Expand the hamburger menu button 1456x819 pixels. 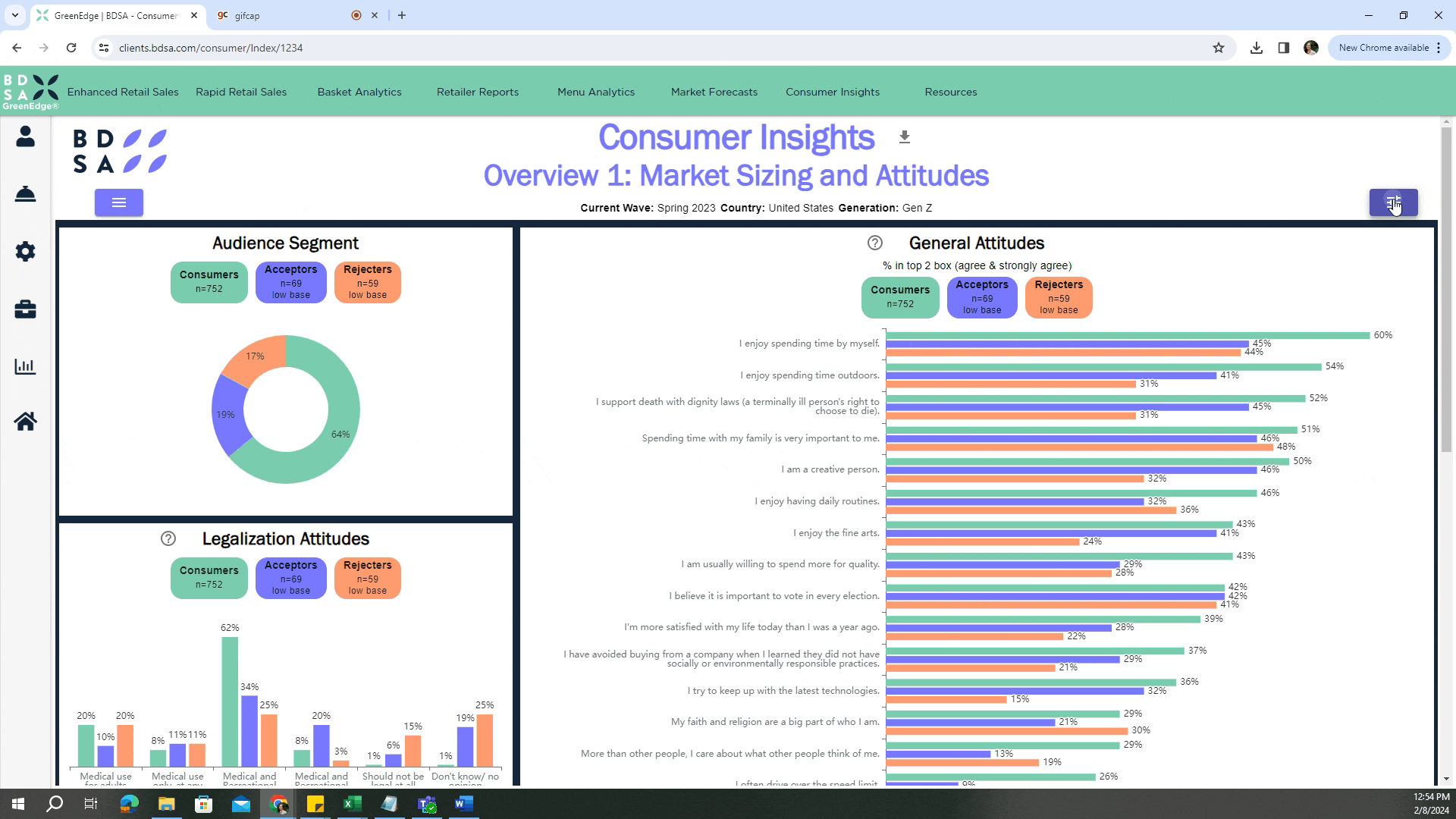coord(119,202)
